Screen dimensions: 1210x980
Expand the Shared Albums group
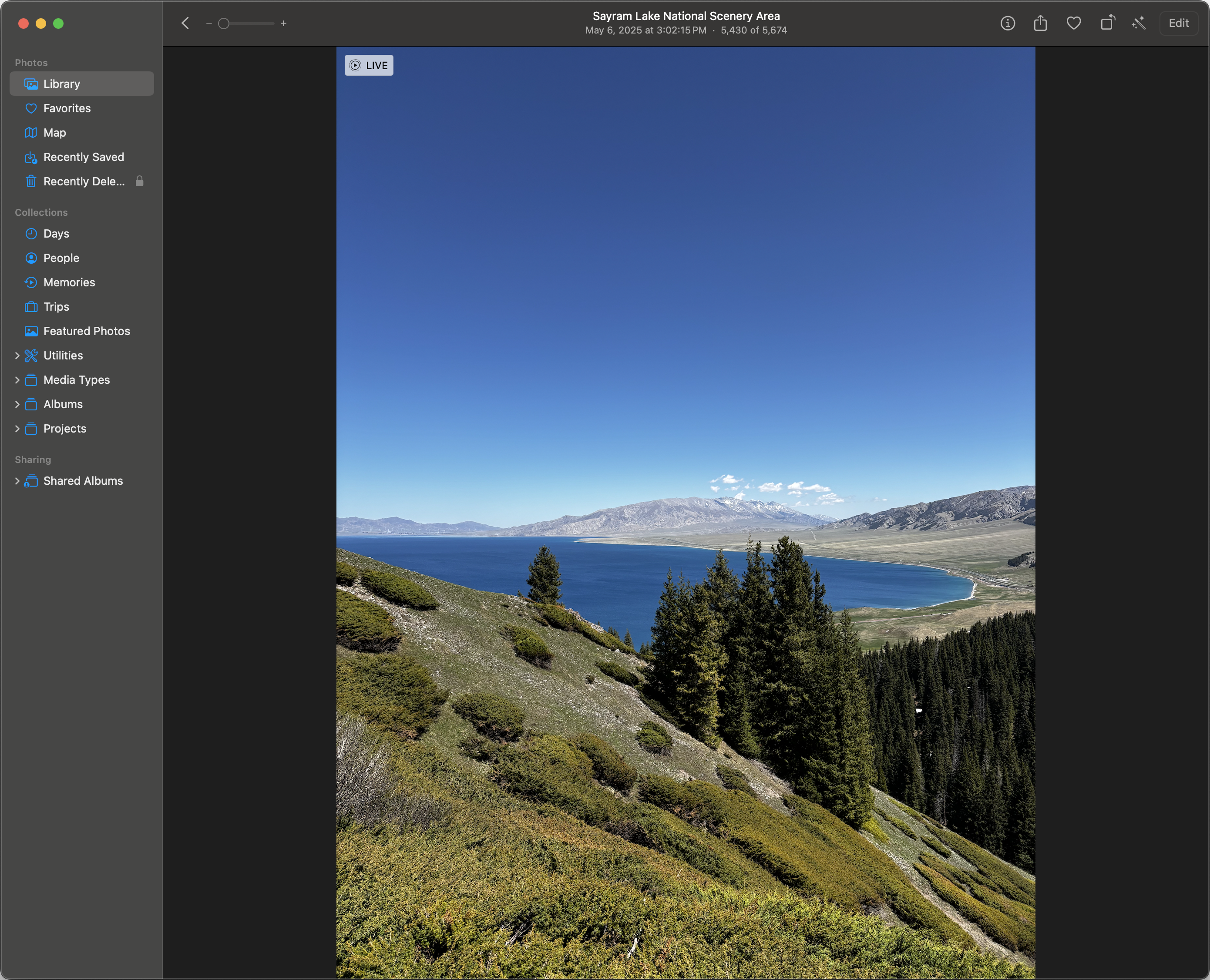17,481
